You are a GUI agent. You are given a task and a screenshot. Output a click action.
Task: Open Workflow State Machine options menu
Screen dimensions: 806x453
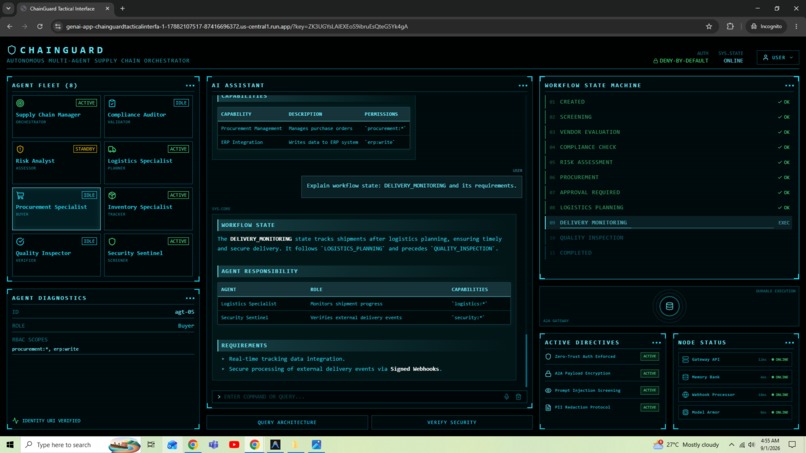click(790, 85)
